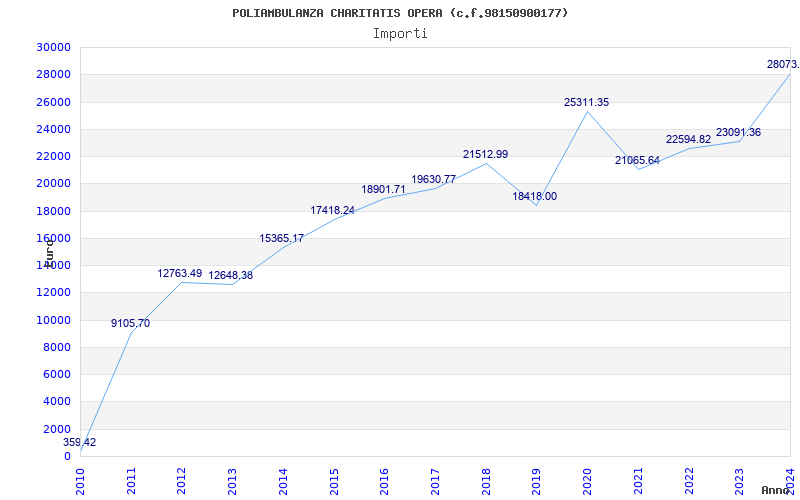Click the x-axis year 2022

(689, 481)
